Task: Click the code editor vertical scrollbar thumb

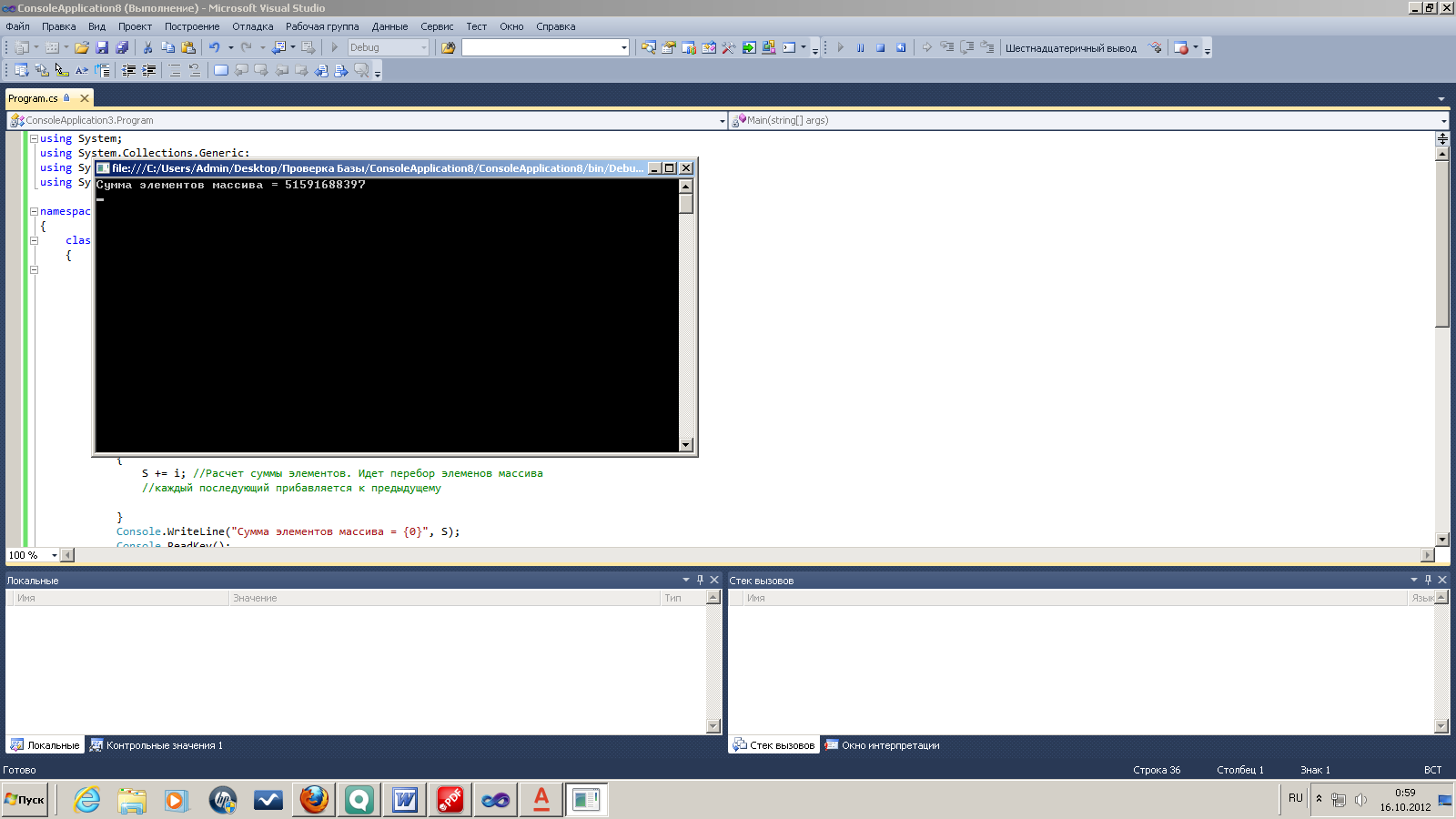Action: [1441, 244]
